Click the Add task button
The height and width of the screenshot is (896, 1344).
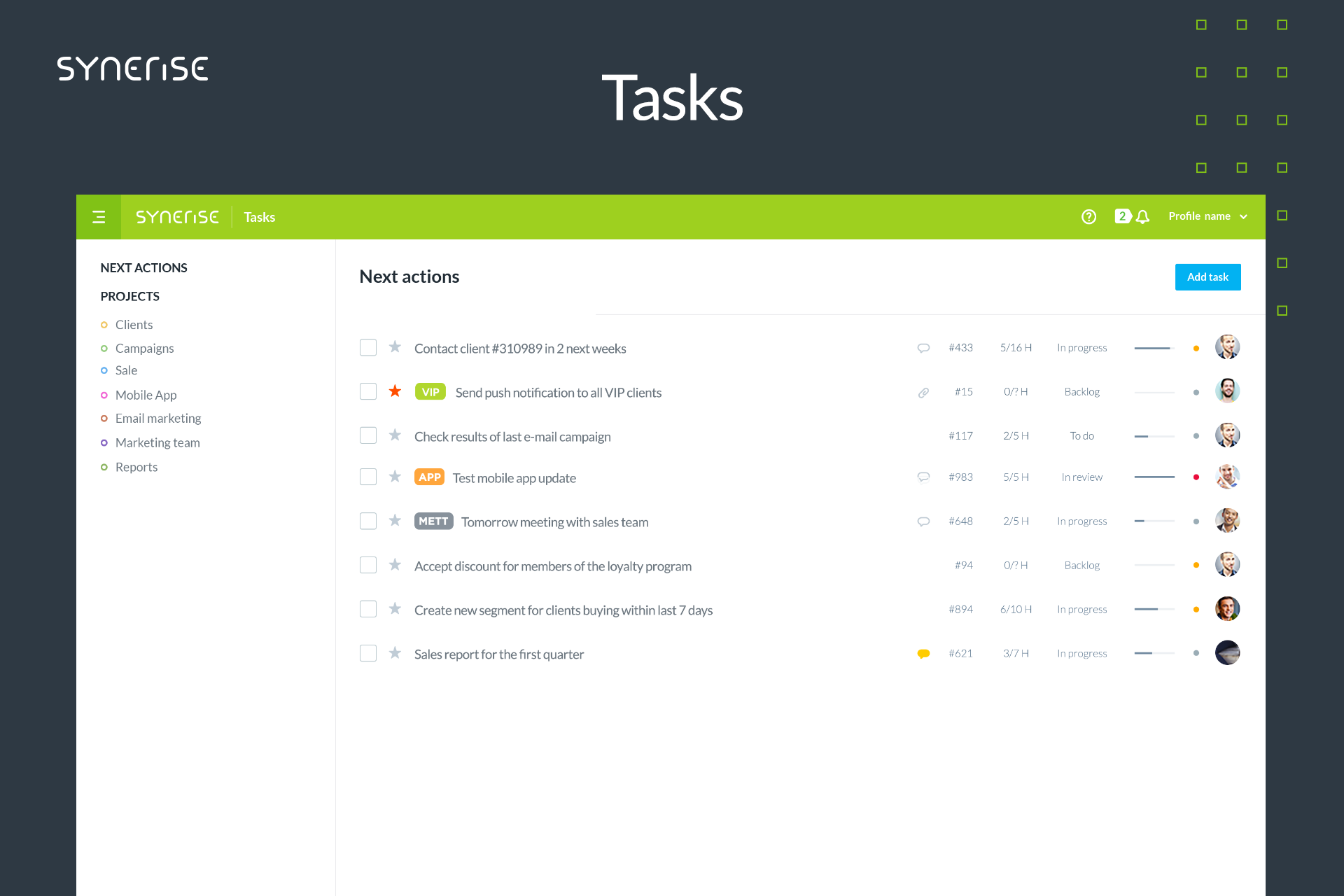(1207, 277)
